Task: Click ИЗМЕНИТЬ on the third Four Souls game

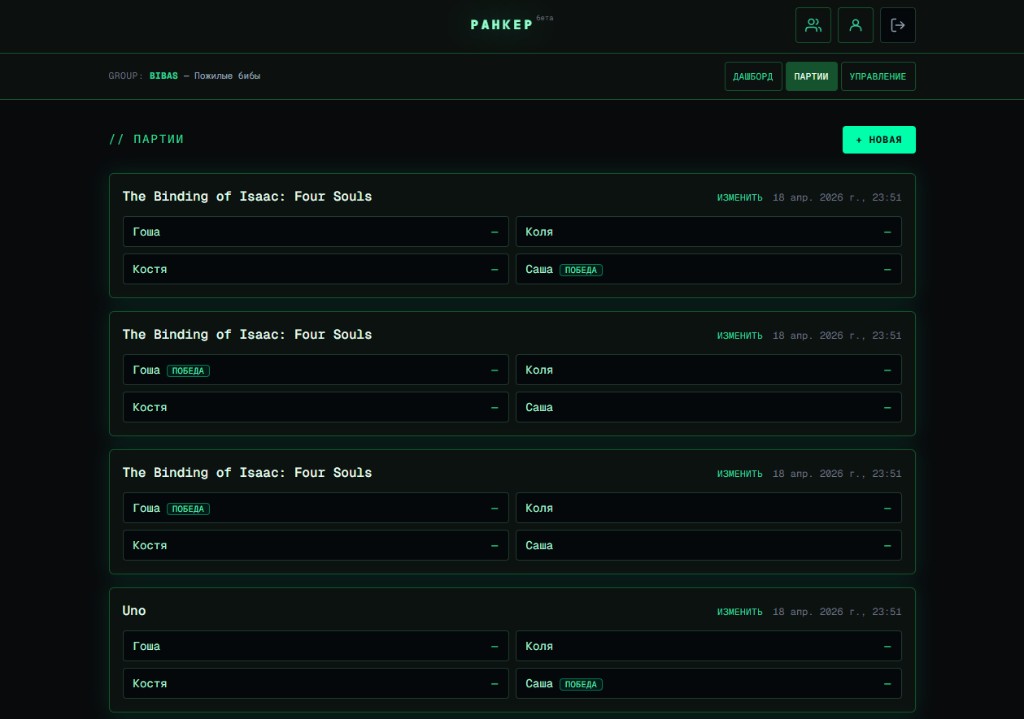Action: click(x=739, y=474)
